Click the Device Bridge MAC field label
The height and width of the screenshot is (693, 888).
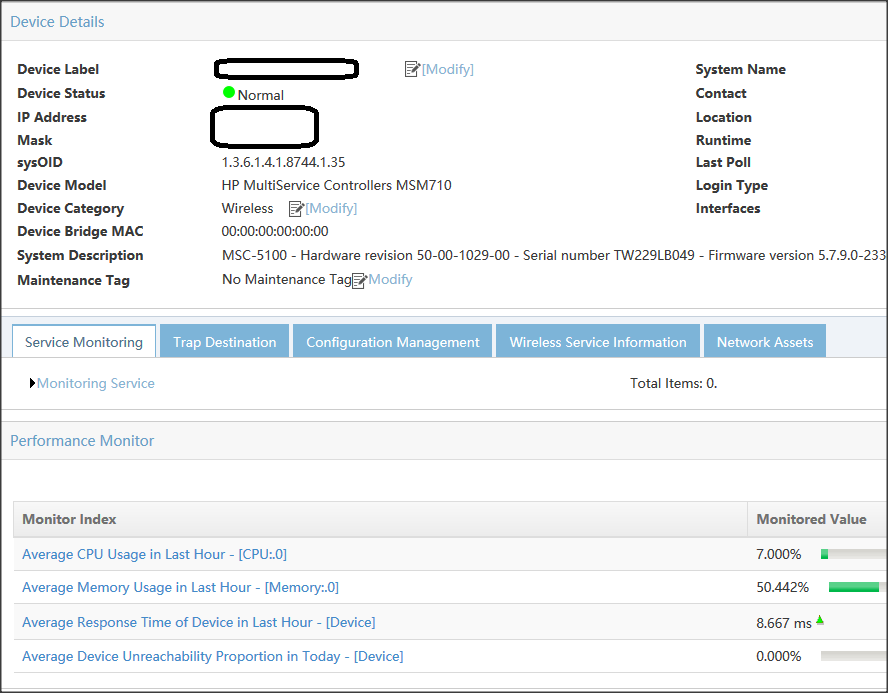point(80,231)
